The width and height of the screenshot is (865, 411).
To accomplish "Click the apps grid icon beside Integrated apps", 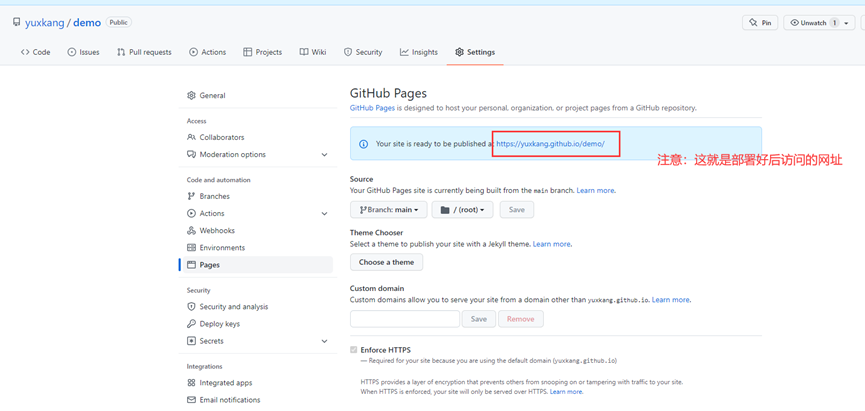I will pyautogui.click(x=191, y=382).
